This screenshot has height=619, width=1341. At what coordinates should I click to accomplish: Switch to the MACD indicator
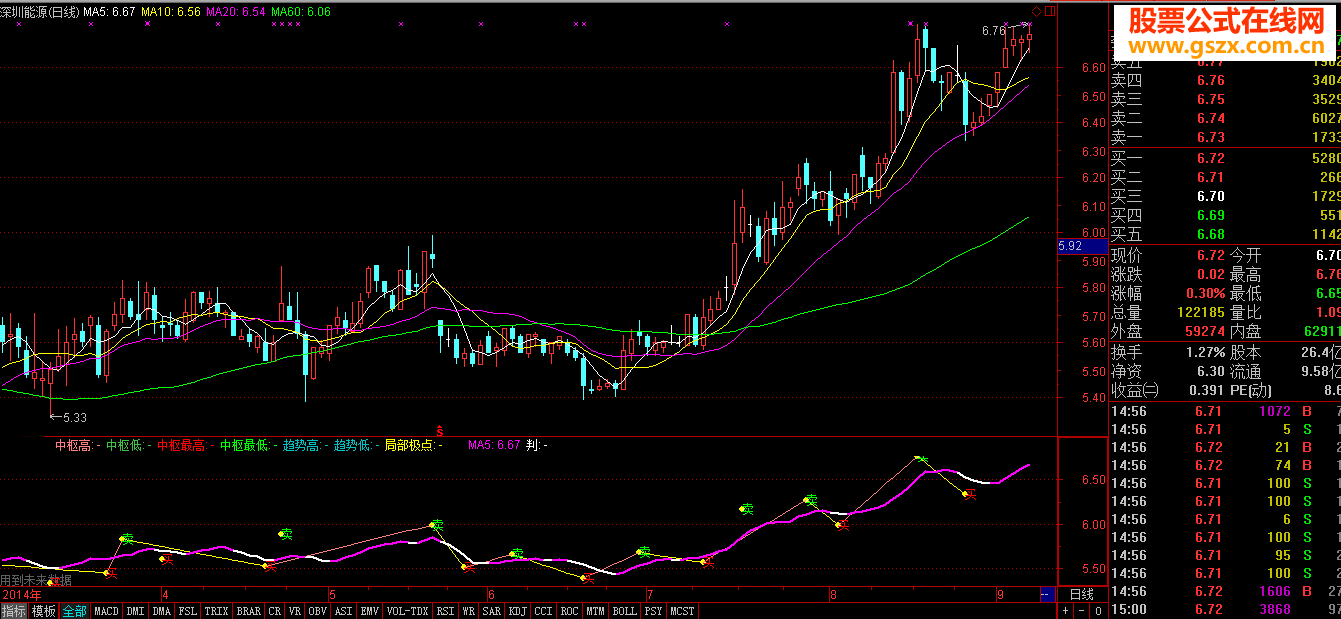coord(106,610)
